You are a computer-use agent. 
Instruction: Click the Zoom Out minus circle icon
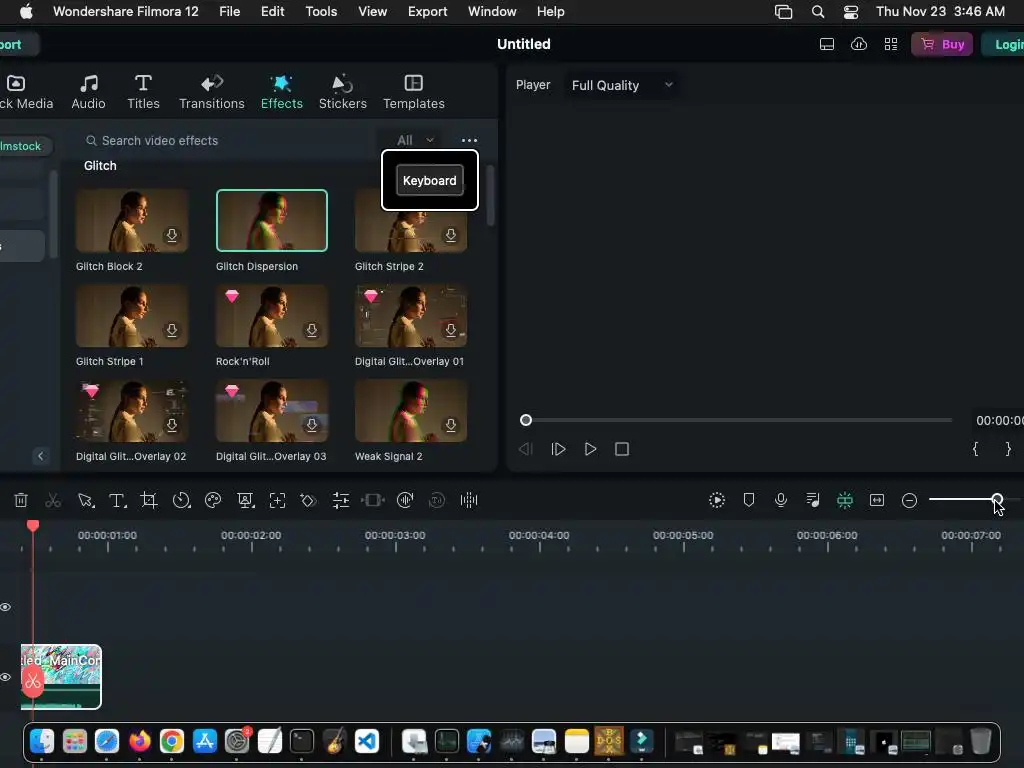[909, 500]
